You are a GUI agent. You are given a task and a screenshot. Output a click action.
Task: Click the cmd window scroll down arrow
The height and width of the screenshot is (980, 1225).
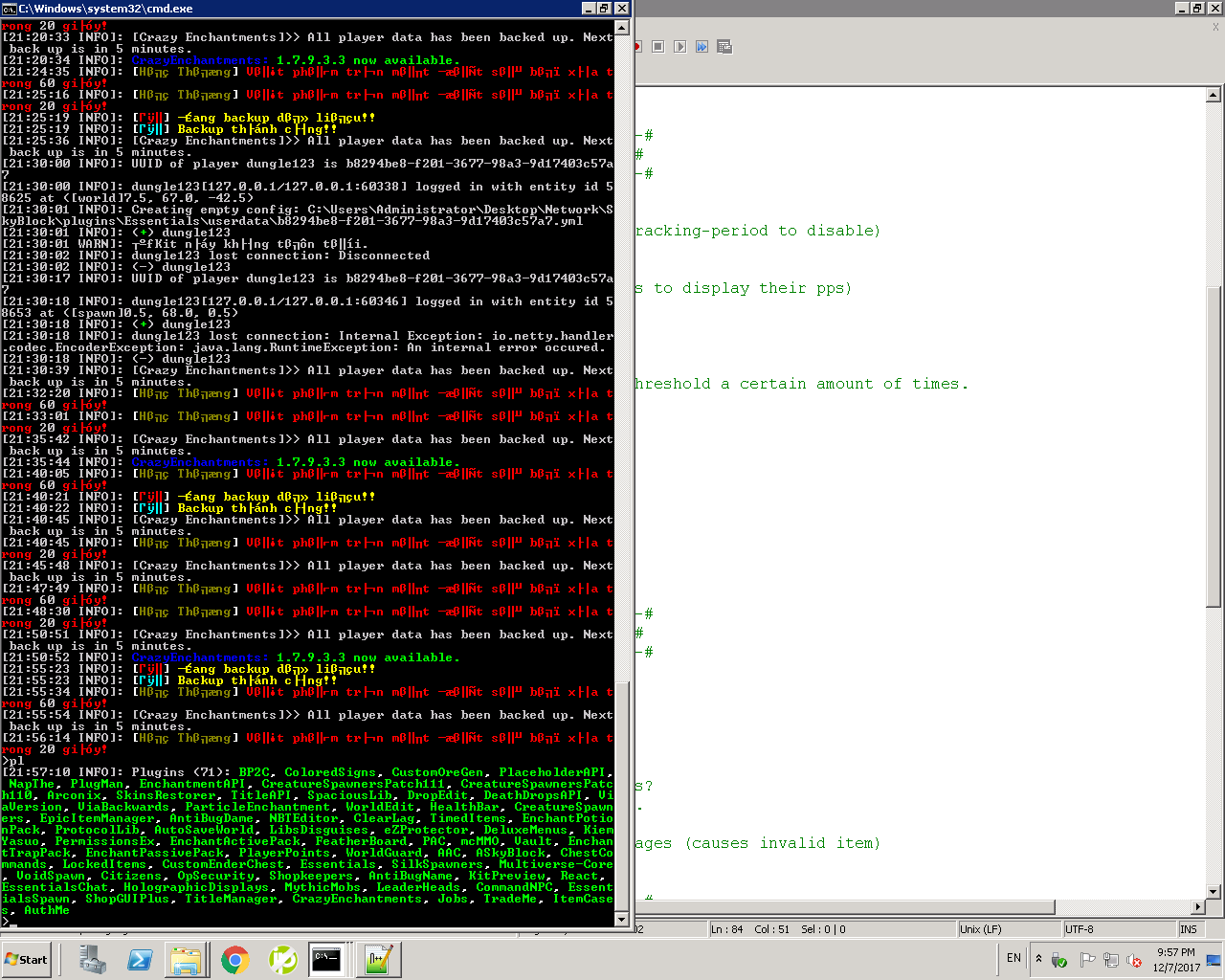click(621, 920)
